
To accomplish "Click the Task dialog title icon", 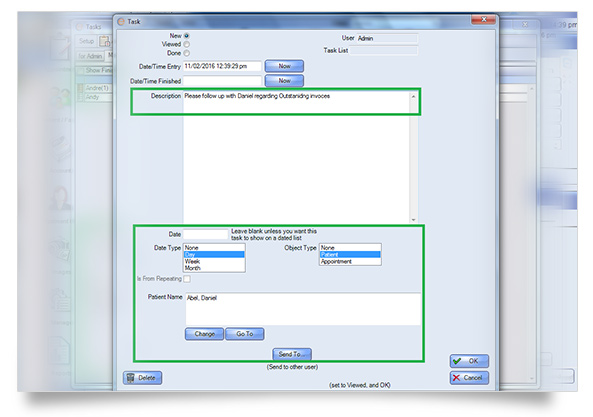I will tap(121, 22).
